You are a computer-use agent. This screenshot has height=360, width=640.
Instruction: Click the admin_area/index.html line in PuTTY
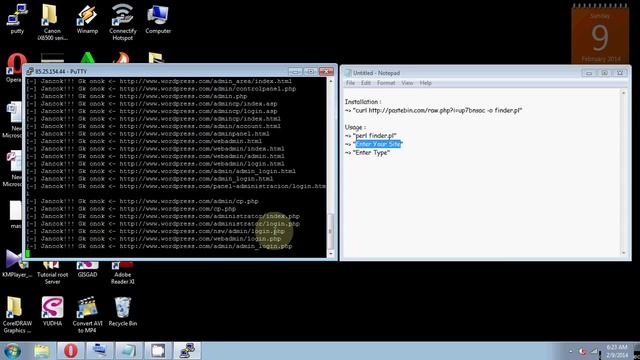[x=159, y=81]
